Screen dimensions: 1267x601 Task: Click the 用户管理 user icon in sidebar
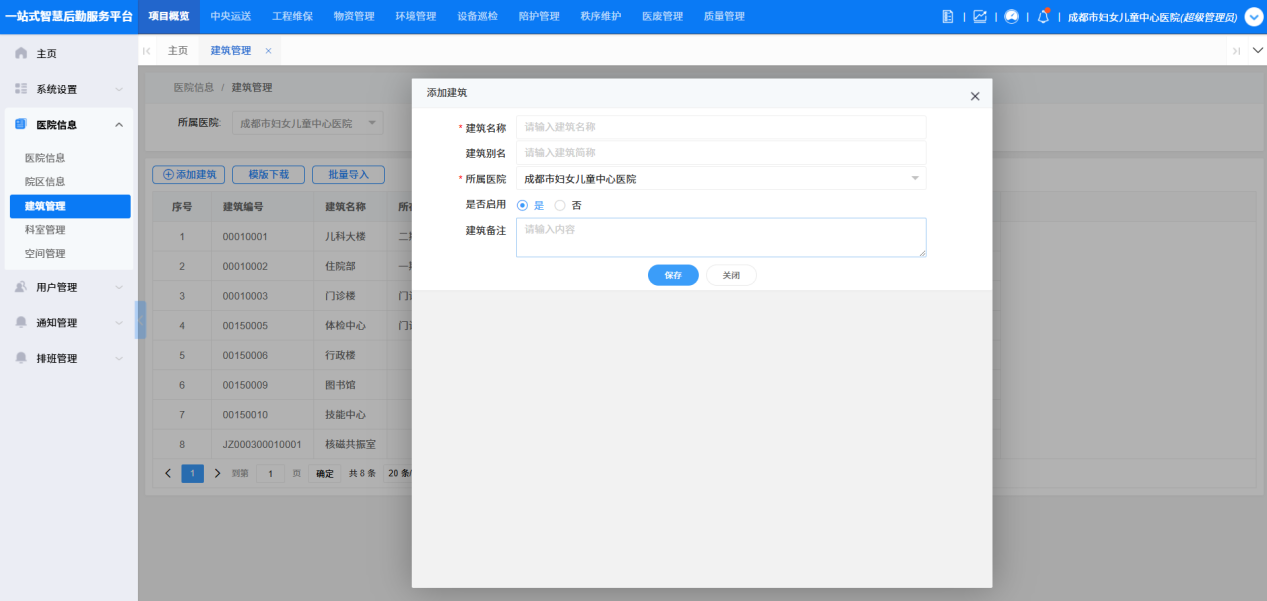click(21, 287)
